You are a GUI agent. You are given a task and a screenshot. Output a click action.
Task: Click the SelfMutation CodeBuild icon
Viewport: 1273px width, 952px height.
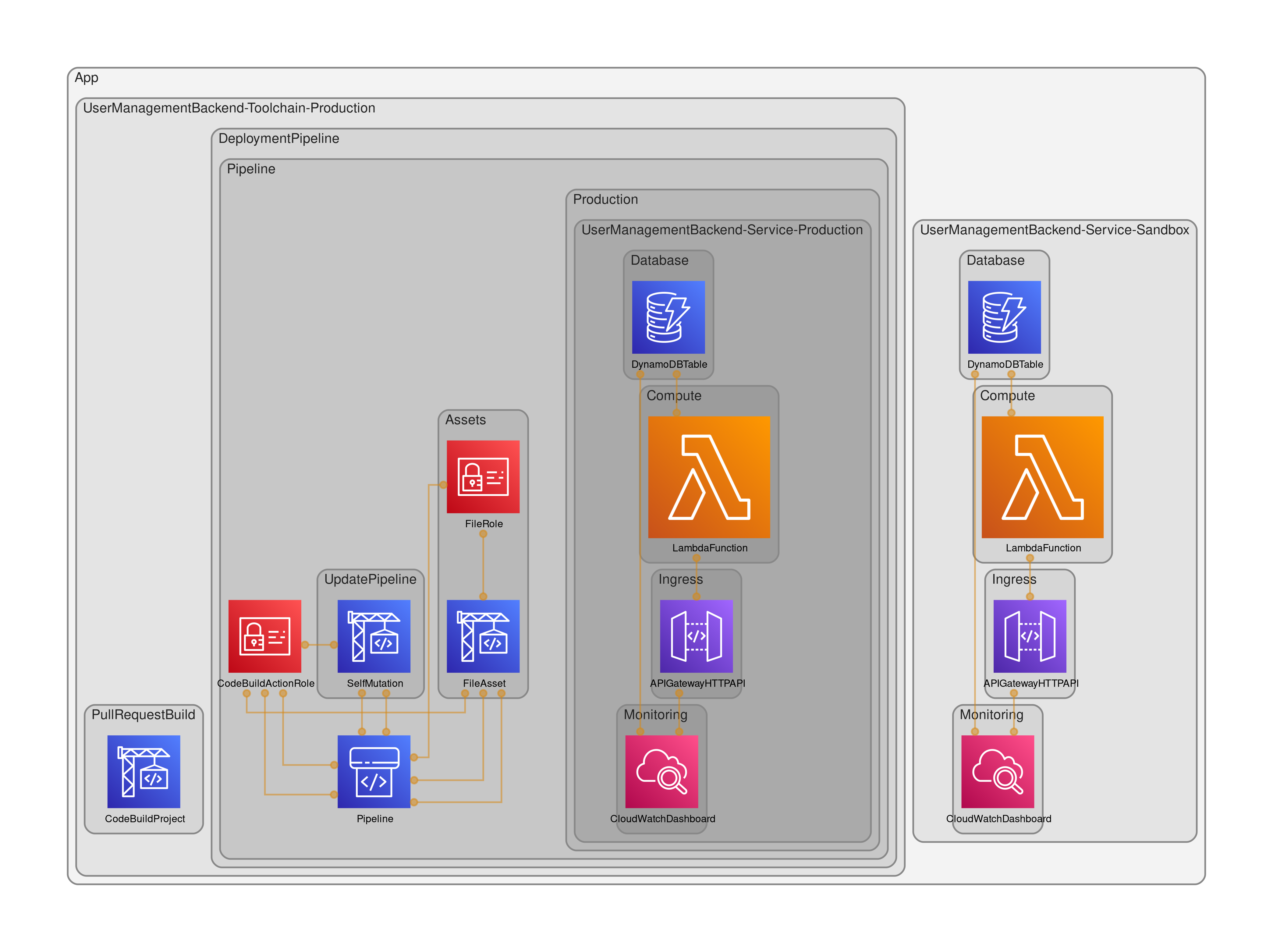tap(374, 636)
